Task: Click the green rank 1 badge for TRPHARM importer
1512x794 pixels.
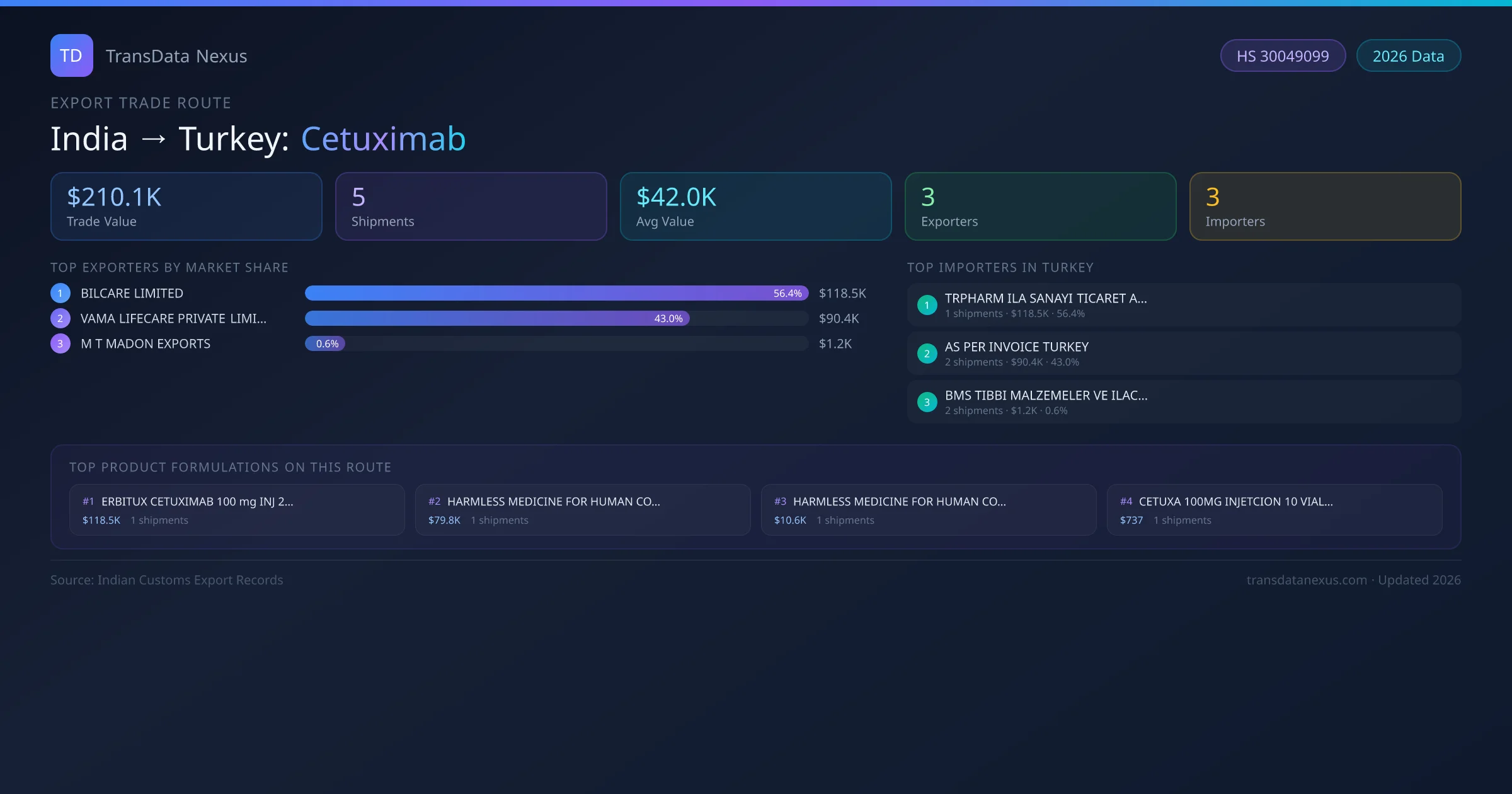Action: [927, 305]
